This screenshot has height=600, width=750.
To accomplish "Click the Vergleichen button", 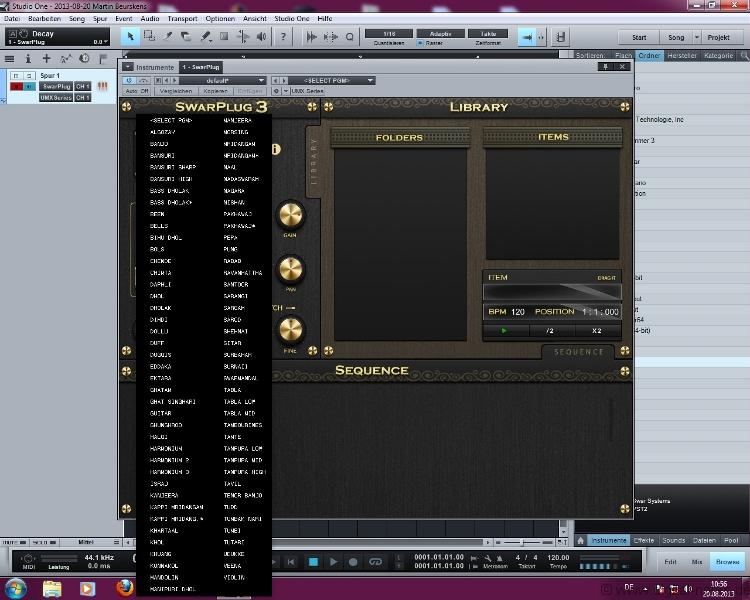I will tap(176, 91).
